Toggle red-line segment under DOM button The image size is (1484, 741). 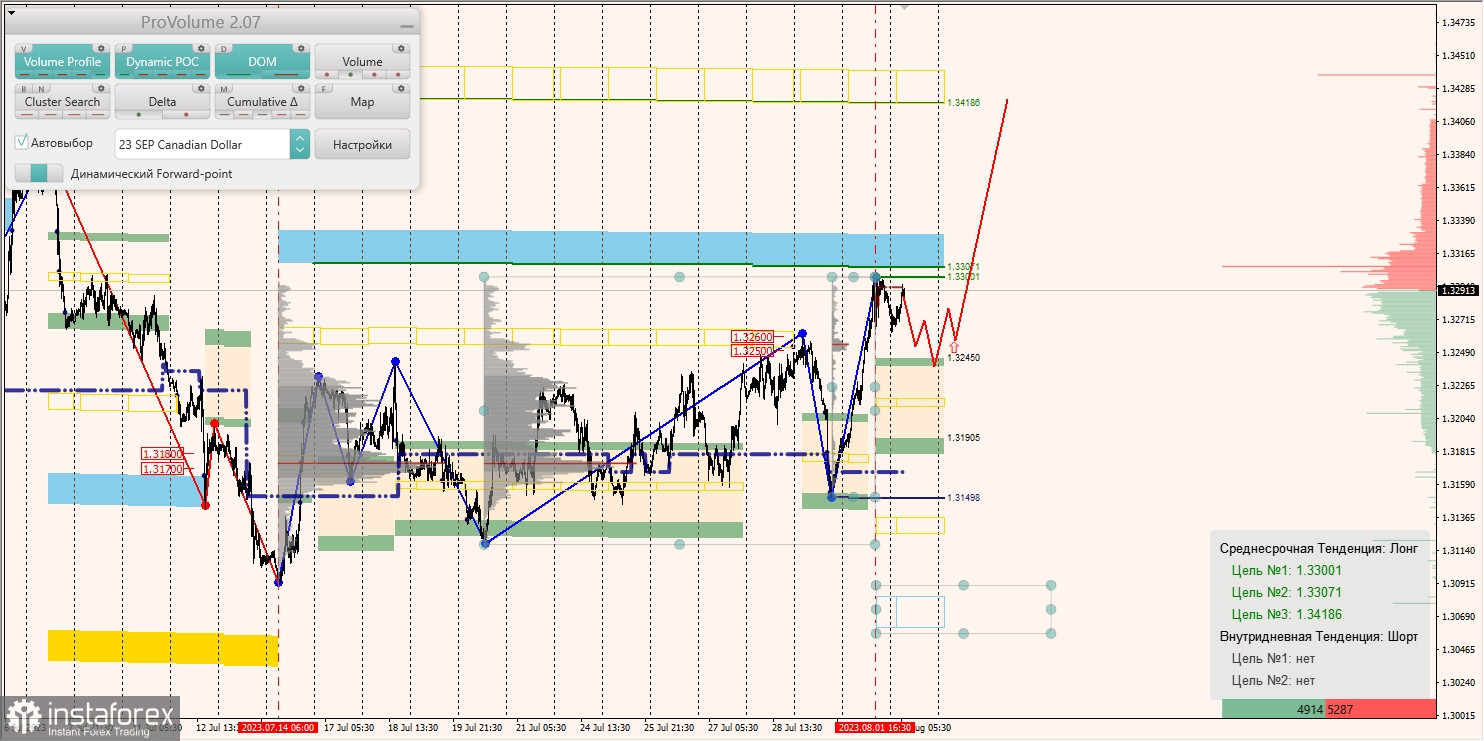[286, 75]
